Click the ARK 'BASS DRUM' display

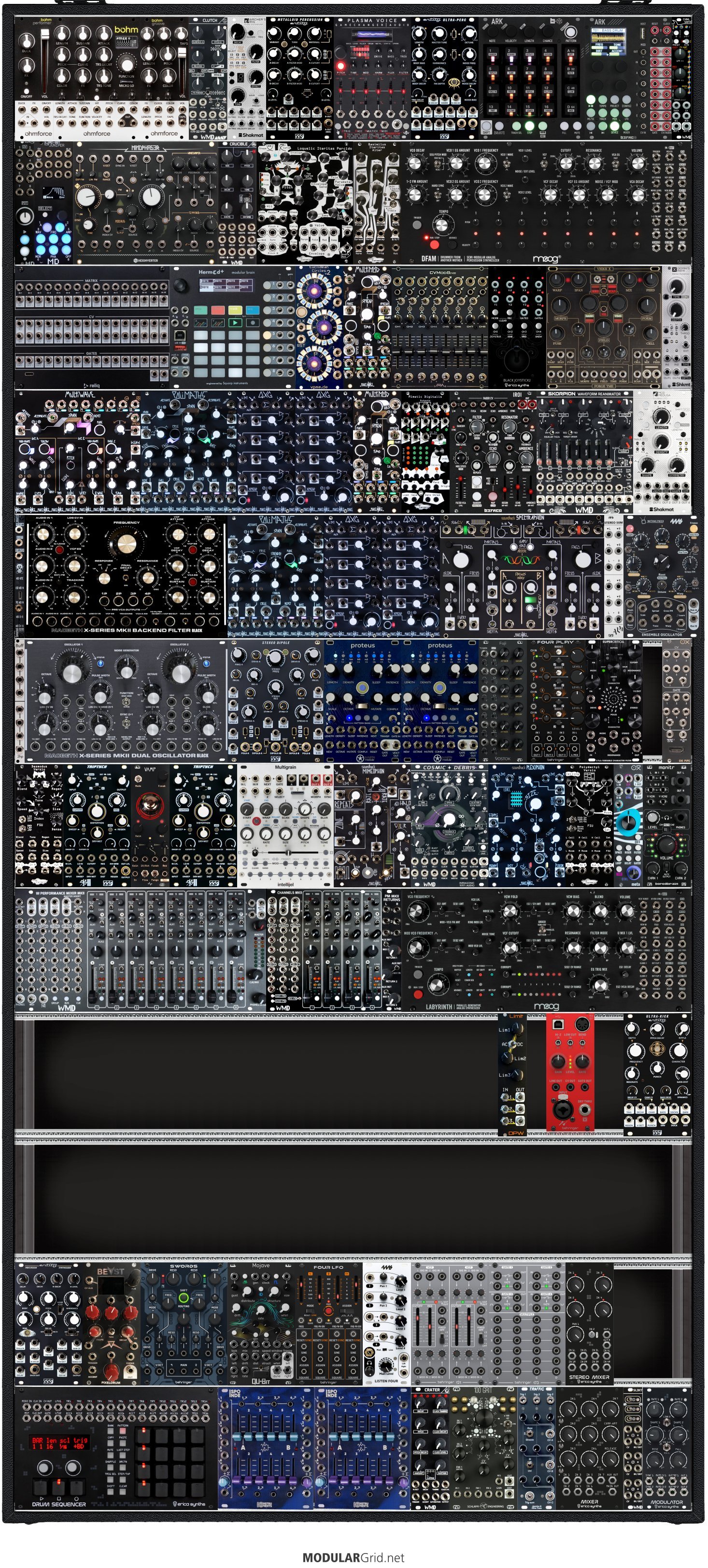608,41
